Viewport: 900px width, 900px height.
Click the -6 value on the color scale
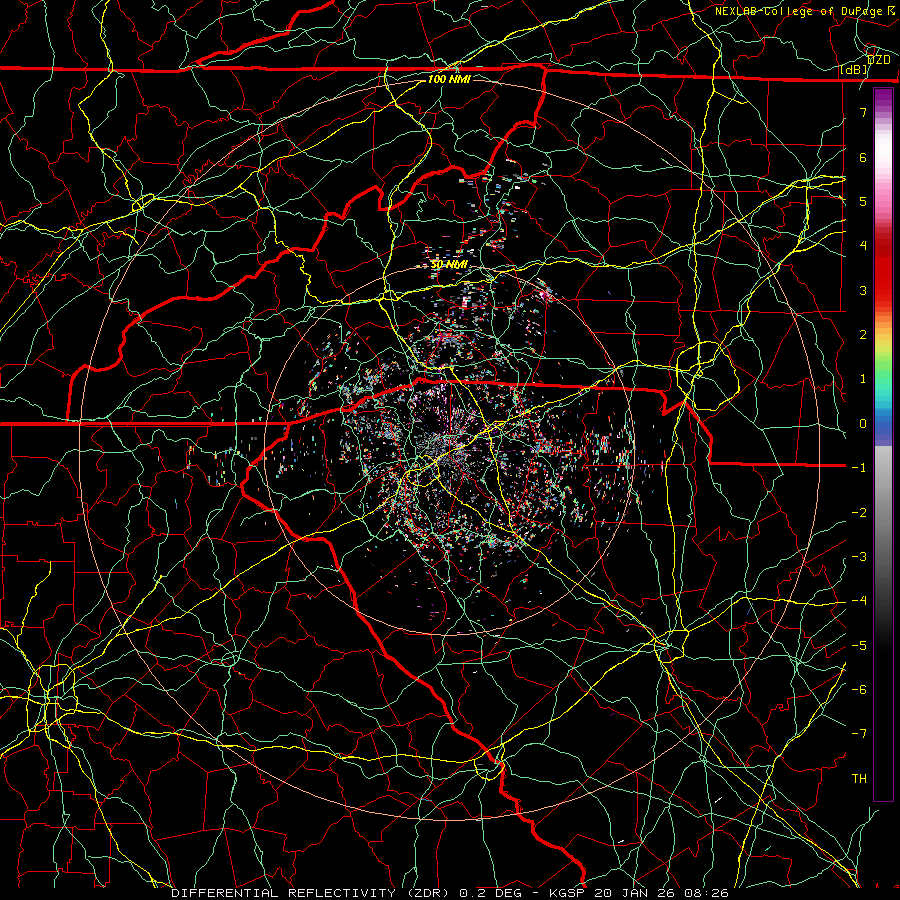(859, 690)
